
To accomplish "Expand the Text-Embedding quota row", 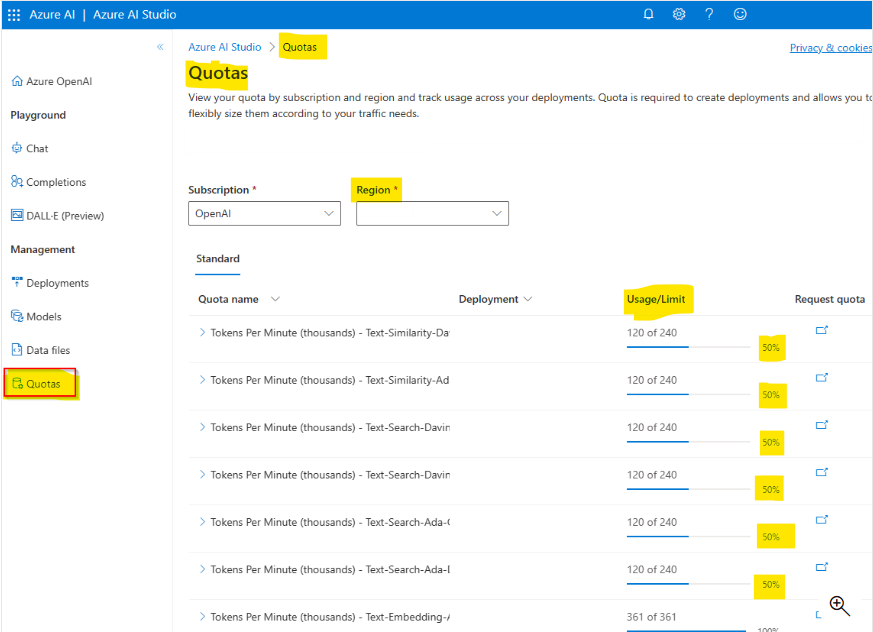I will coord(202,616).
